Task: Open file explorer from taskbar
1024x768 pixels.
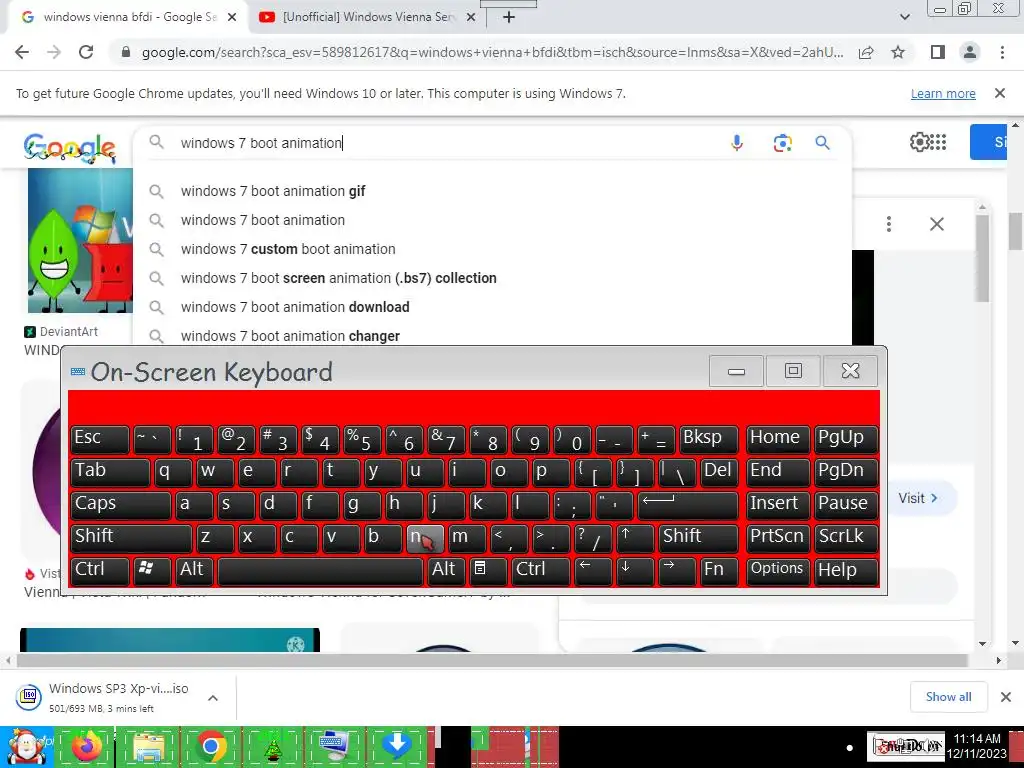Action: coord(148,747)
